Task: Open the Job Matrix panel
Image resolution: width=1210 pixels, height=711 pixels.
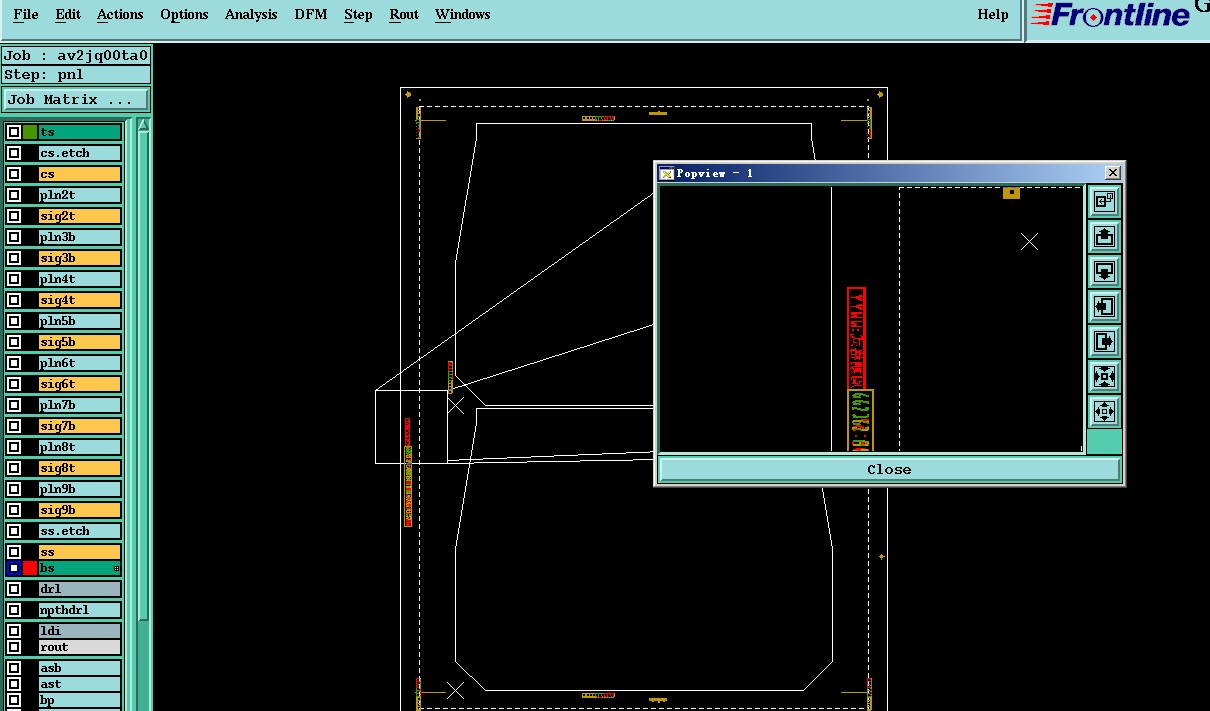Action: point(76,100)
